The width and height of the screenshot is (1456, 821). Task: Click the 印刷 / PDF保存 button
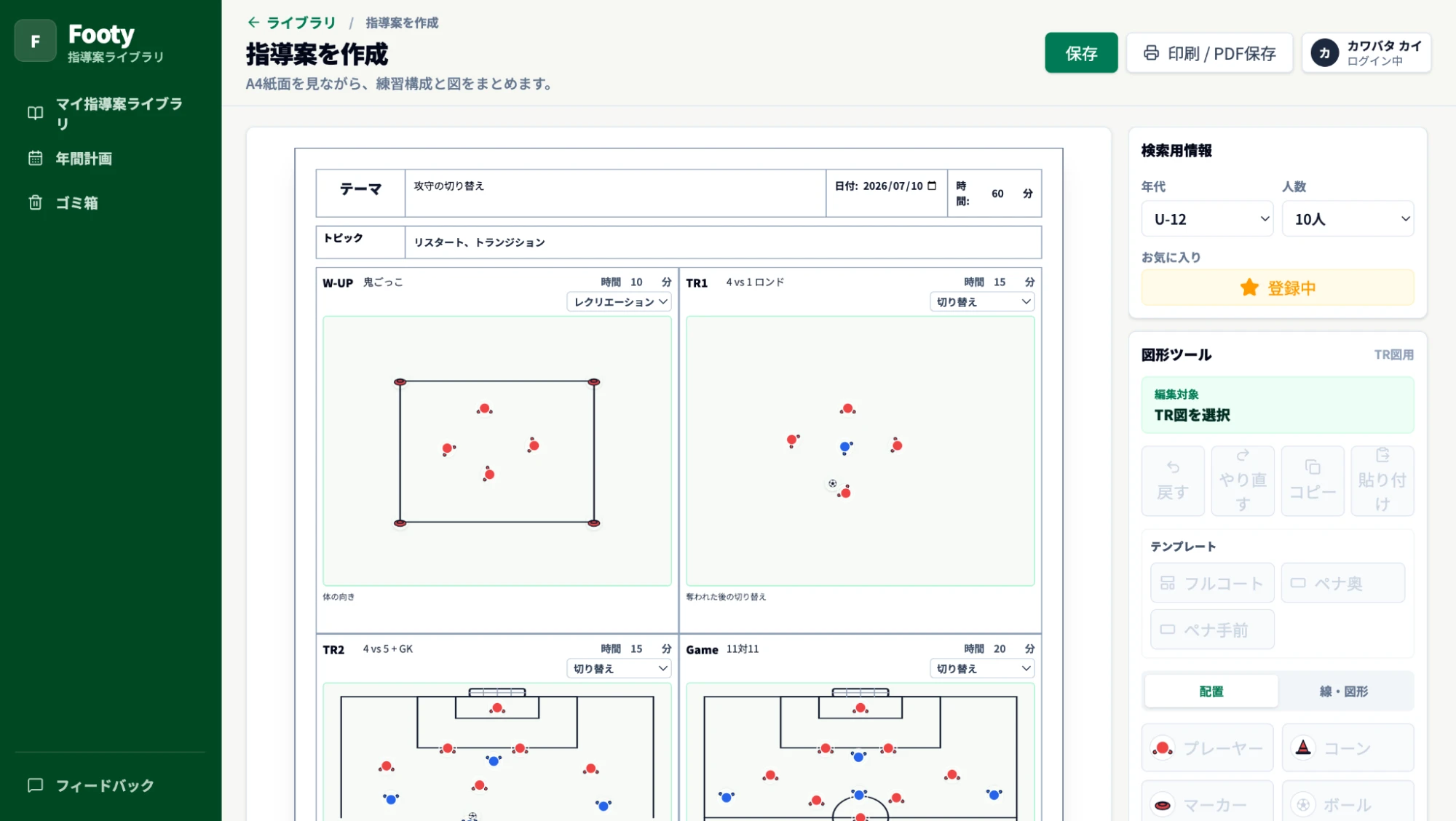[1209, 53]
